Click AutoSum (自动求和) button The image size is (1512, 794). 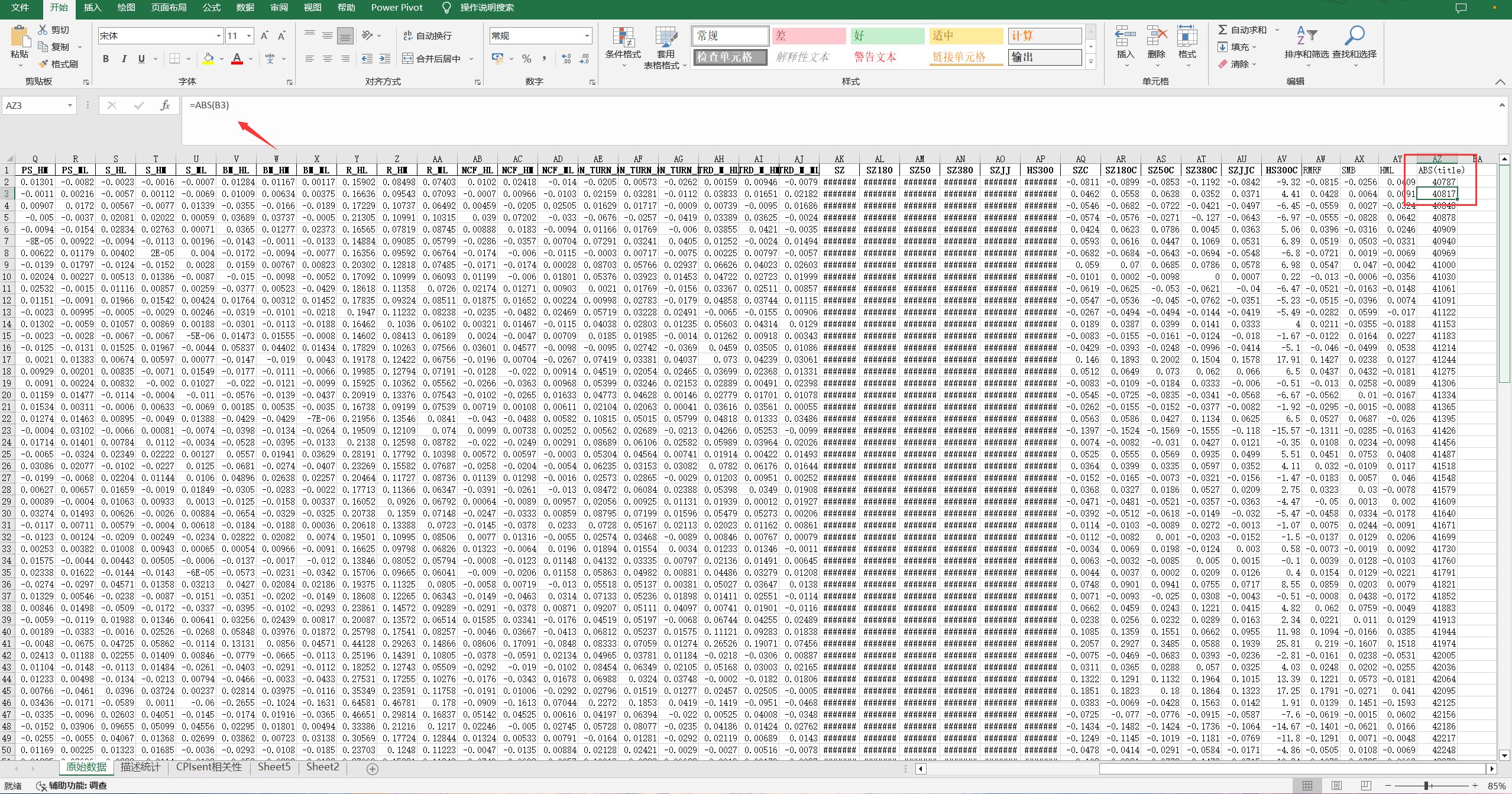[1242, 30]
